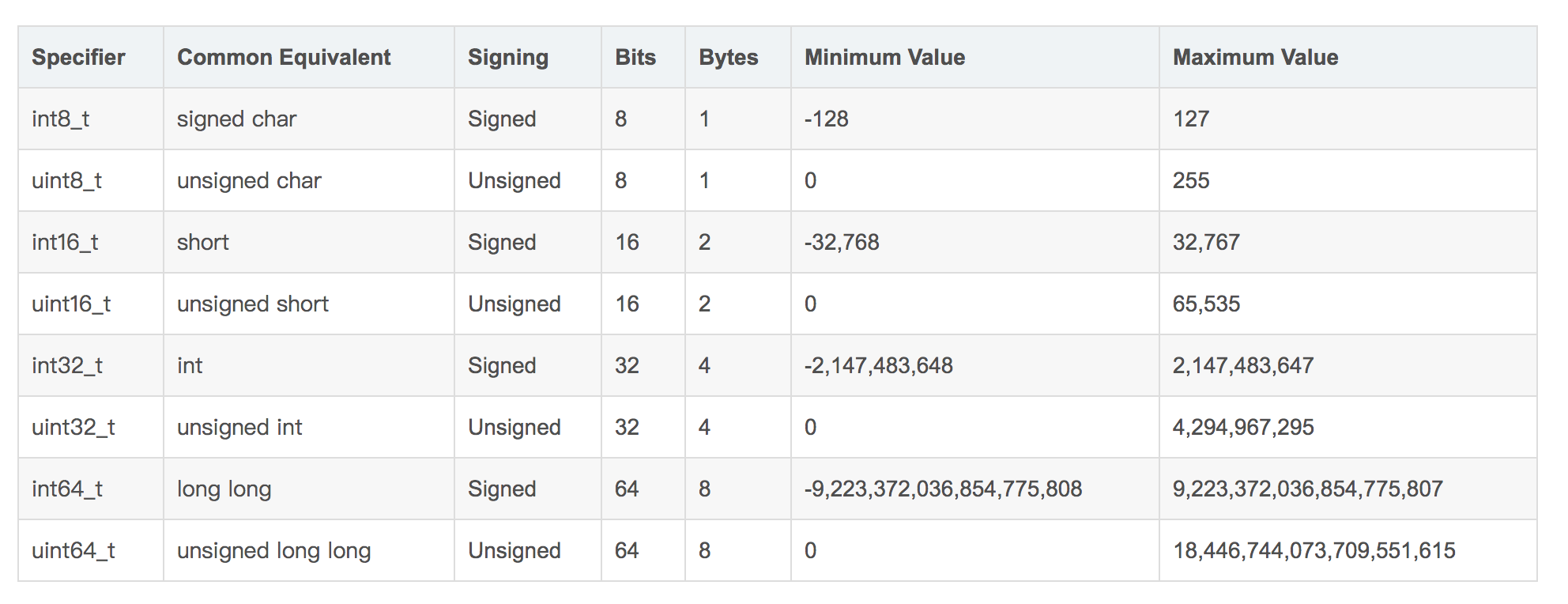The image size is (1568, 604).
Task: Click the minimum value -2,147,483,648
Action: pyautogui.click(x=878, y=366)
